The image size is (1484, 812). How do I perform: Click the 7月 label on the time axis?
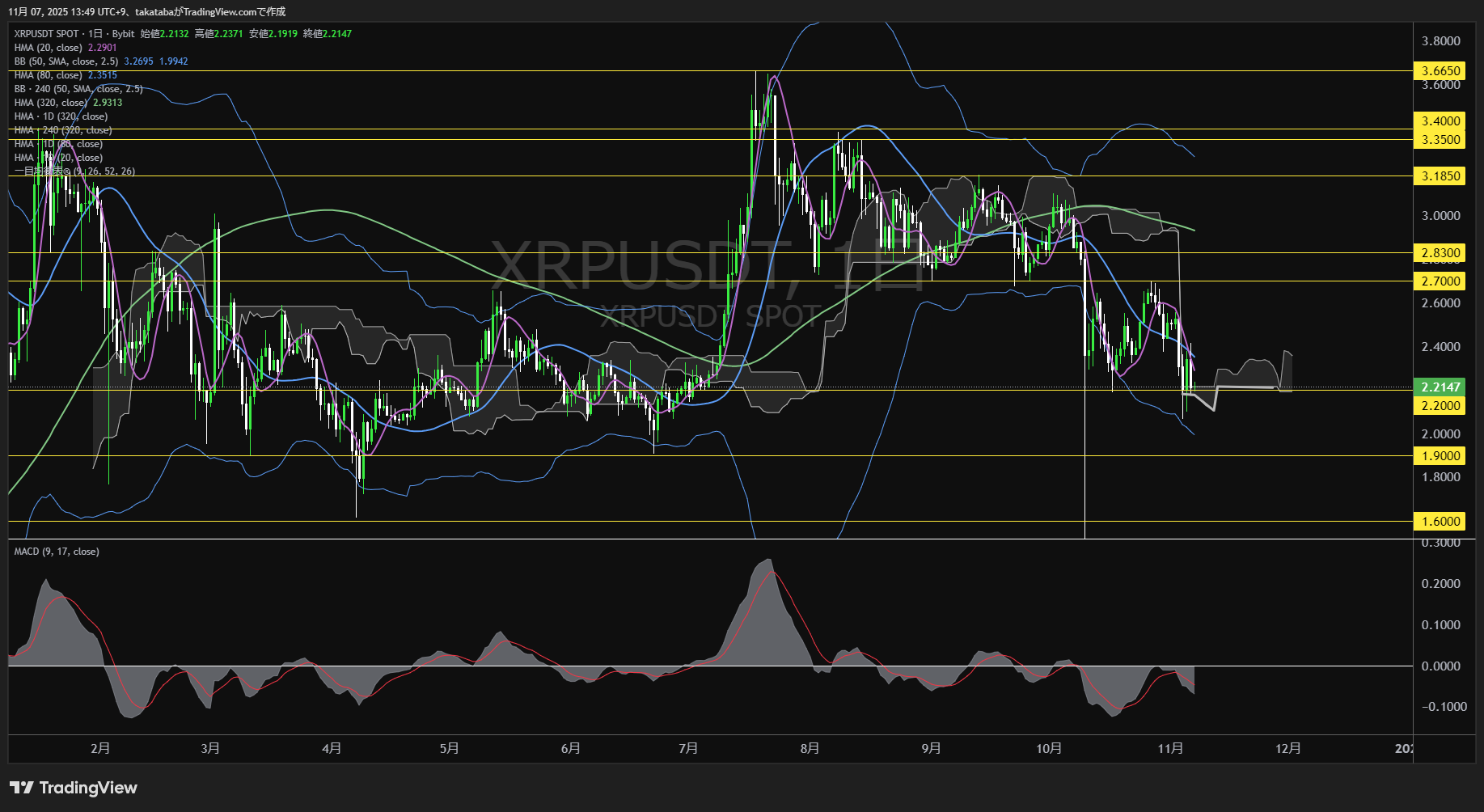[x=688, y=748]
